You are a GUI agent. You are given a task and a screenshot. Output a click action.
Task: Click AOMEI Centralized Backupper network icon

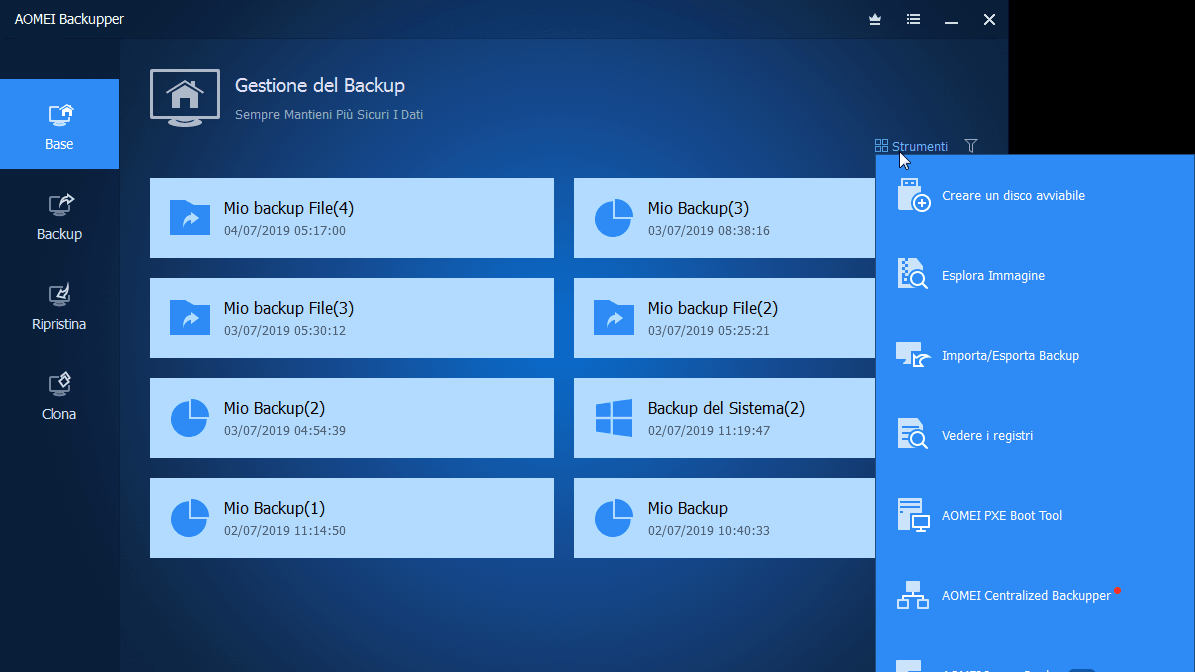click(x=913, y=596)
